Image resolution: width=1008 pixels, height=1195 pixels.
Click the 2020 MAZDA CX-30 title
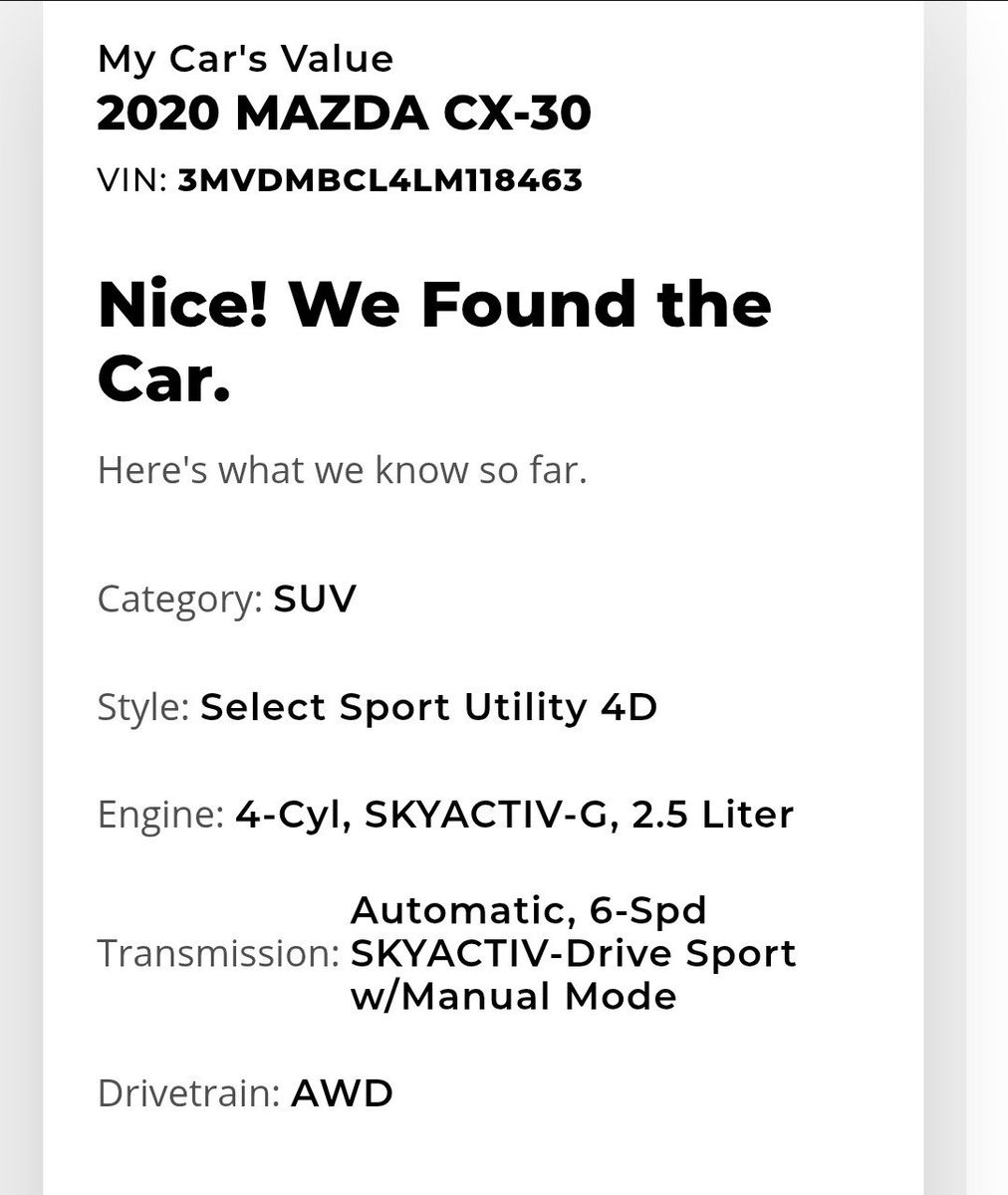point(344,115)
